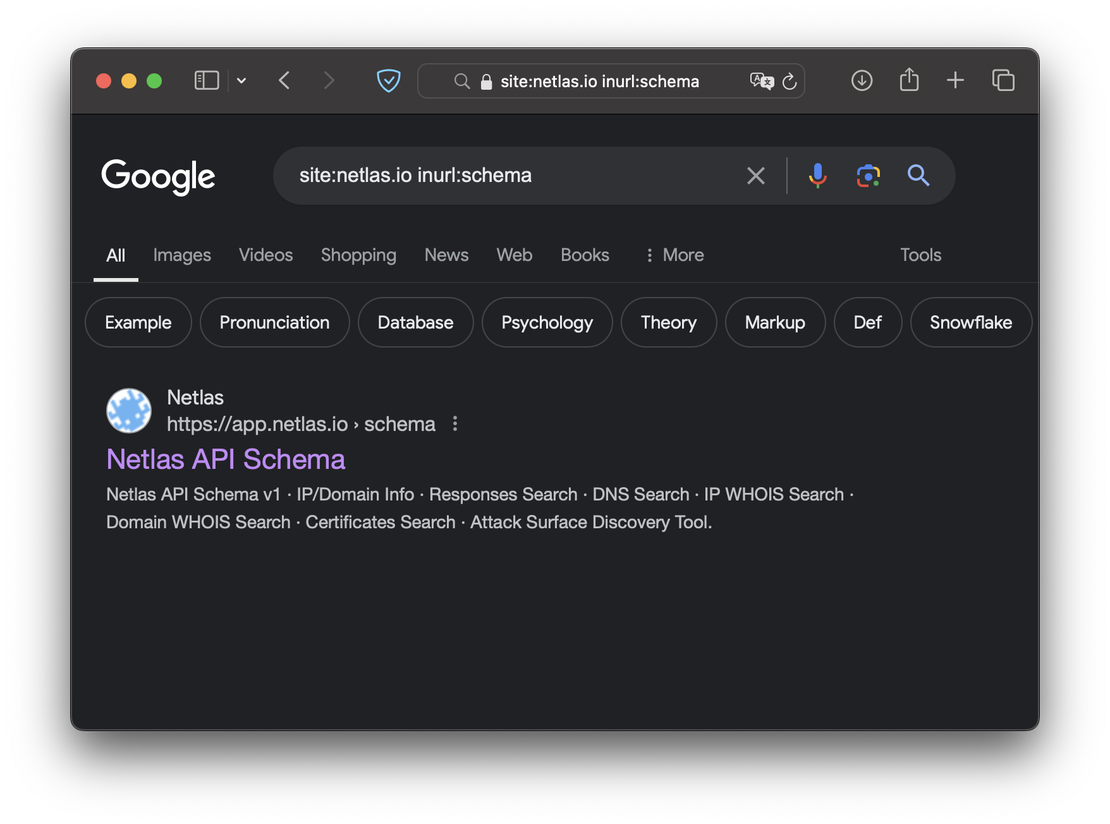Click the magnifying glass to search
The width and height of the screenshot is (1110, 824).
918,175
